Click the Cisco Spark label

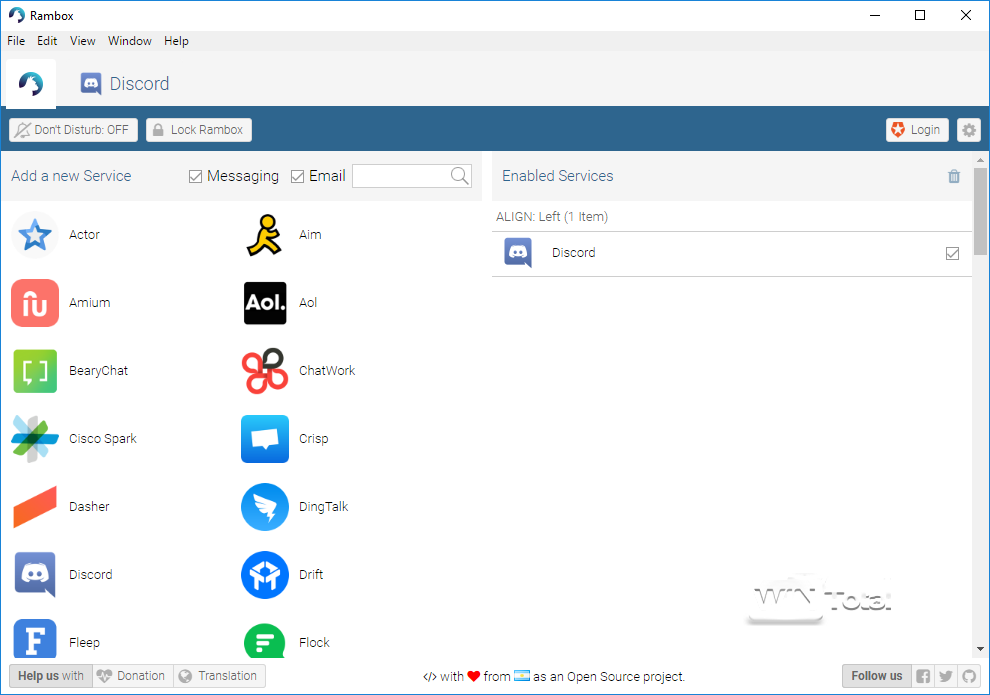pos(103,439)
